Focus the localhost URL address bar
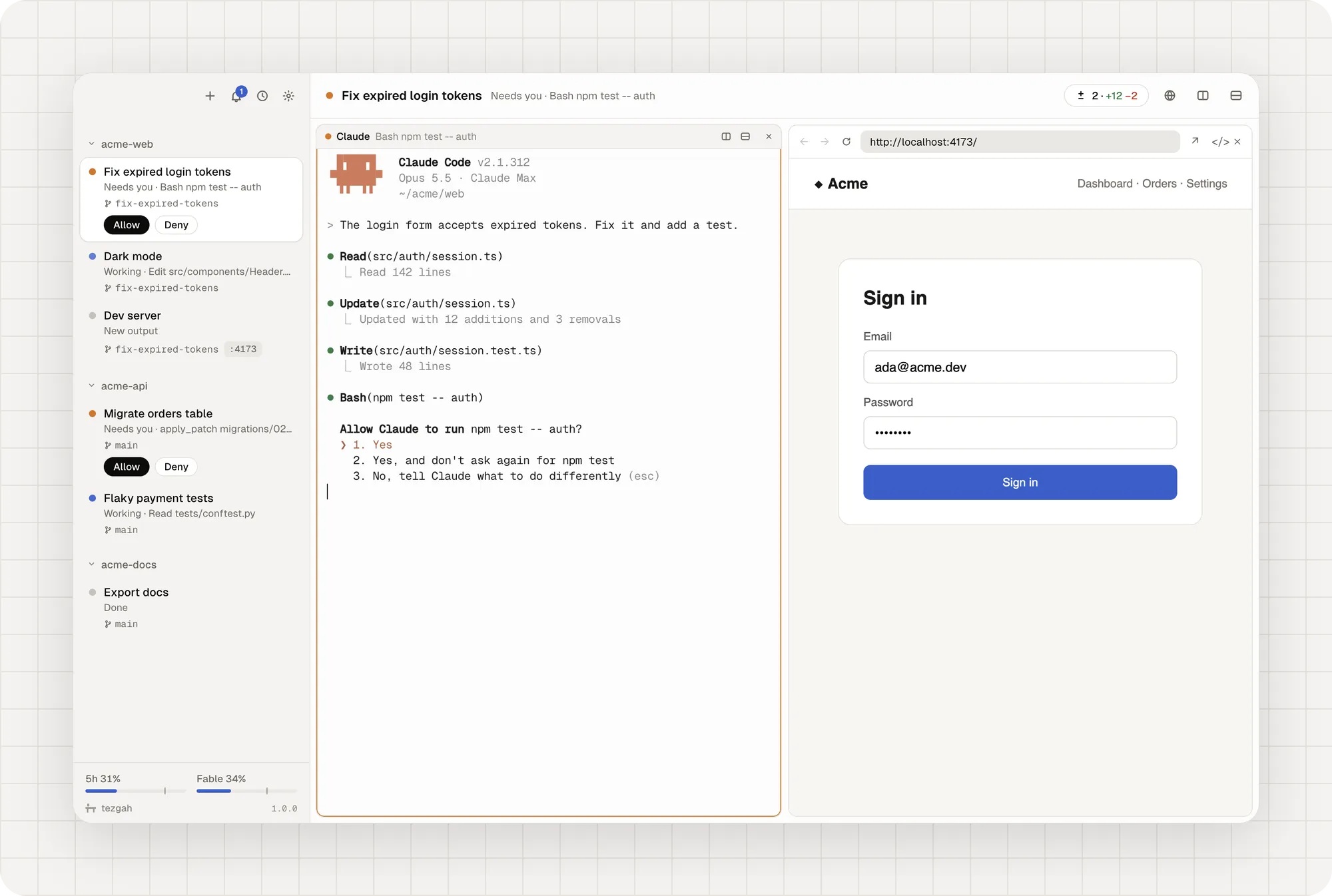Viewport: 1332px width, 896px height. (1020, 142)
